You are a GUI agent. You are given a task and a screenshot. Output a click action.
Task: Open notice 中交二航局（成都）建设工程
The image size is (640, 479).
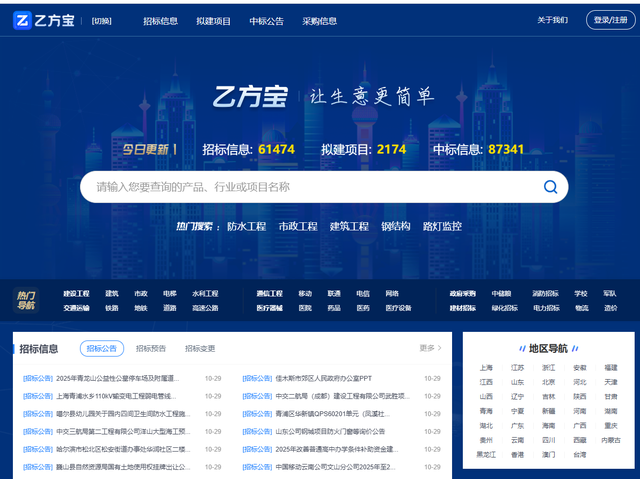click(x=342, y=396)
